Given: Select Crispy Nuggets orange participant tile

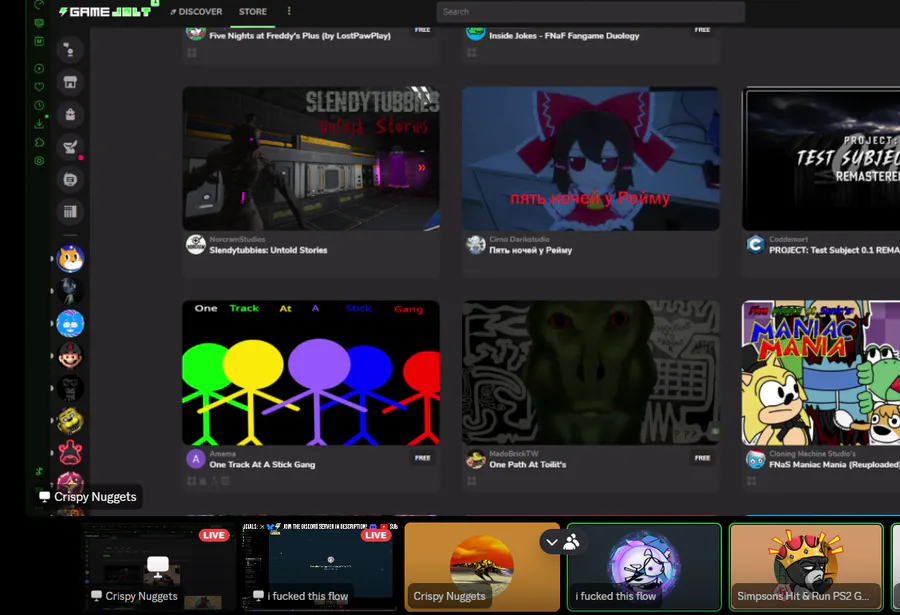Looking at the screenshot, I should (482, 567).
